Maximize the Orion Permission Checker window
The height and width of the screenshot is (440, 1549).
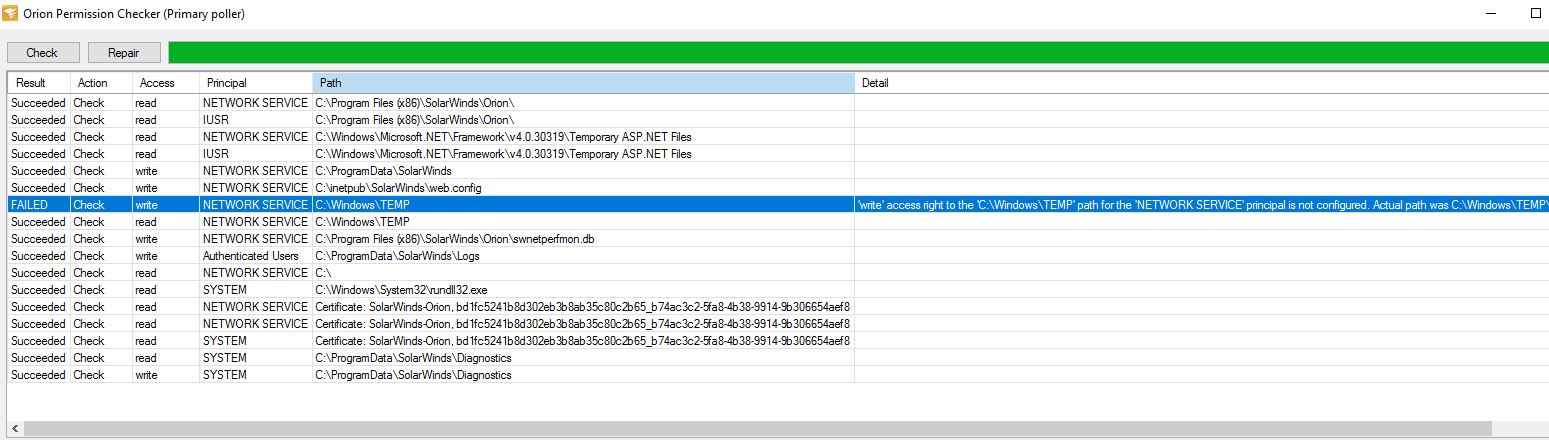[x=1536, y=14]
